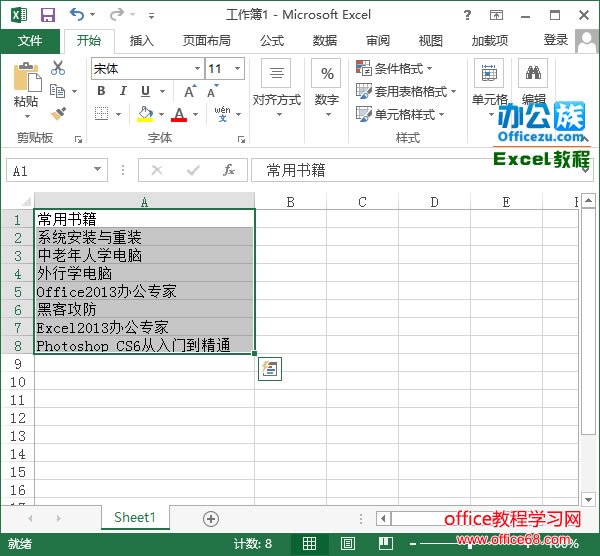600x556 pixels.
Task: Expand the 粘贴 options arrow
Action: [27, 116]
